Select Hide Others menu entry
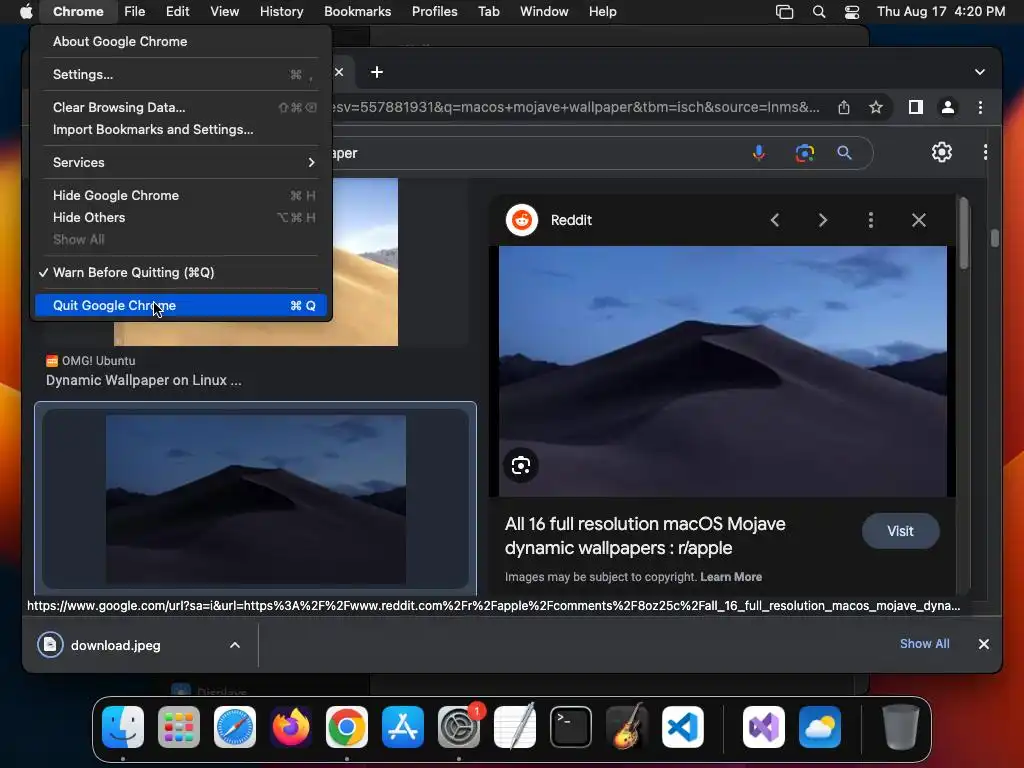Image resolution: width=1024 pixels, height=768 pixels. (180, 217)
